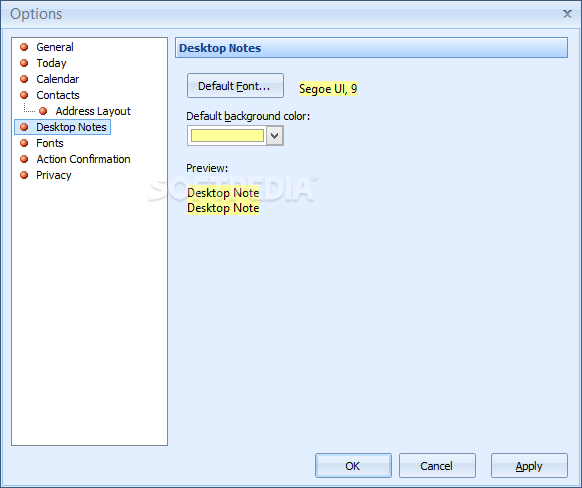Open the Contacts options section

[58, 95]
